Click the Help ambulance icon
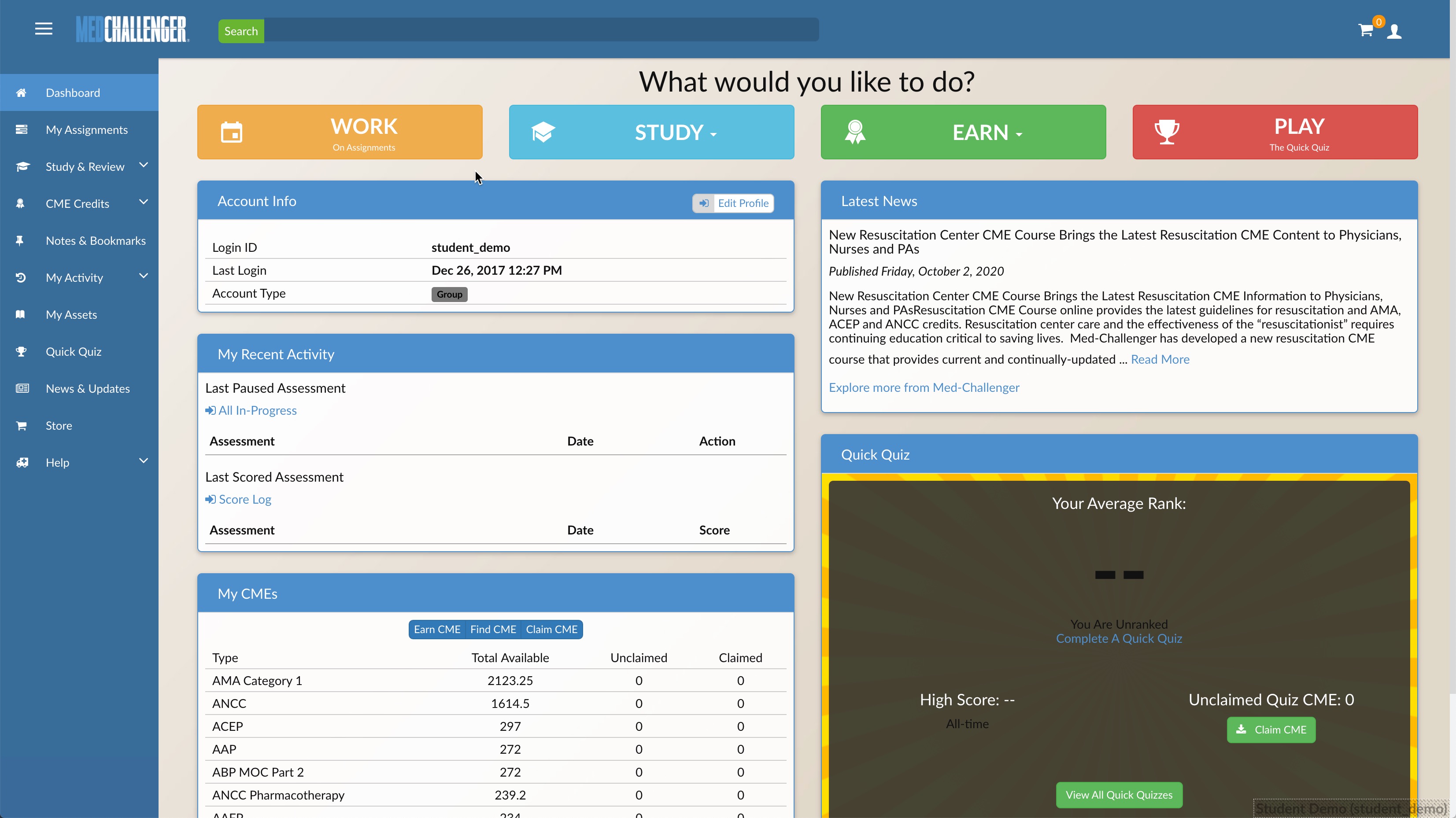Viewport: 1456px width, 818px height. [x=22, y=463]
